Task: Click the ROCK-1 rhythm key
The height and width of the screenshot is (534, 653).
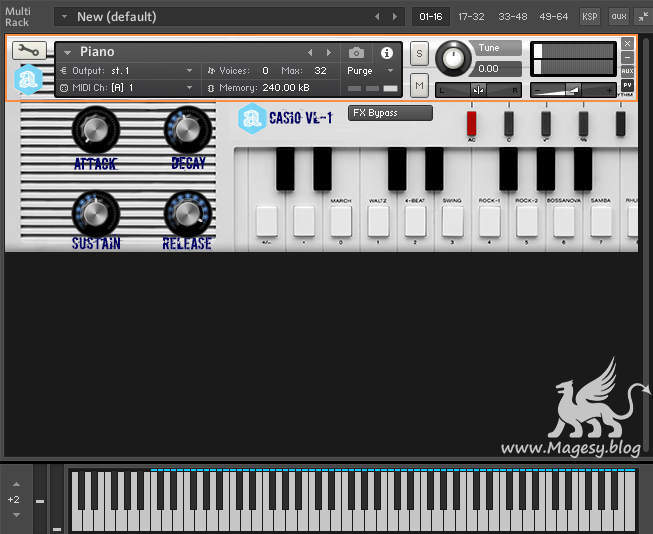Action: point(490,221)
